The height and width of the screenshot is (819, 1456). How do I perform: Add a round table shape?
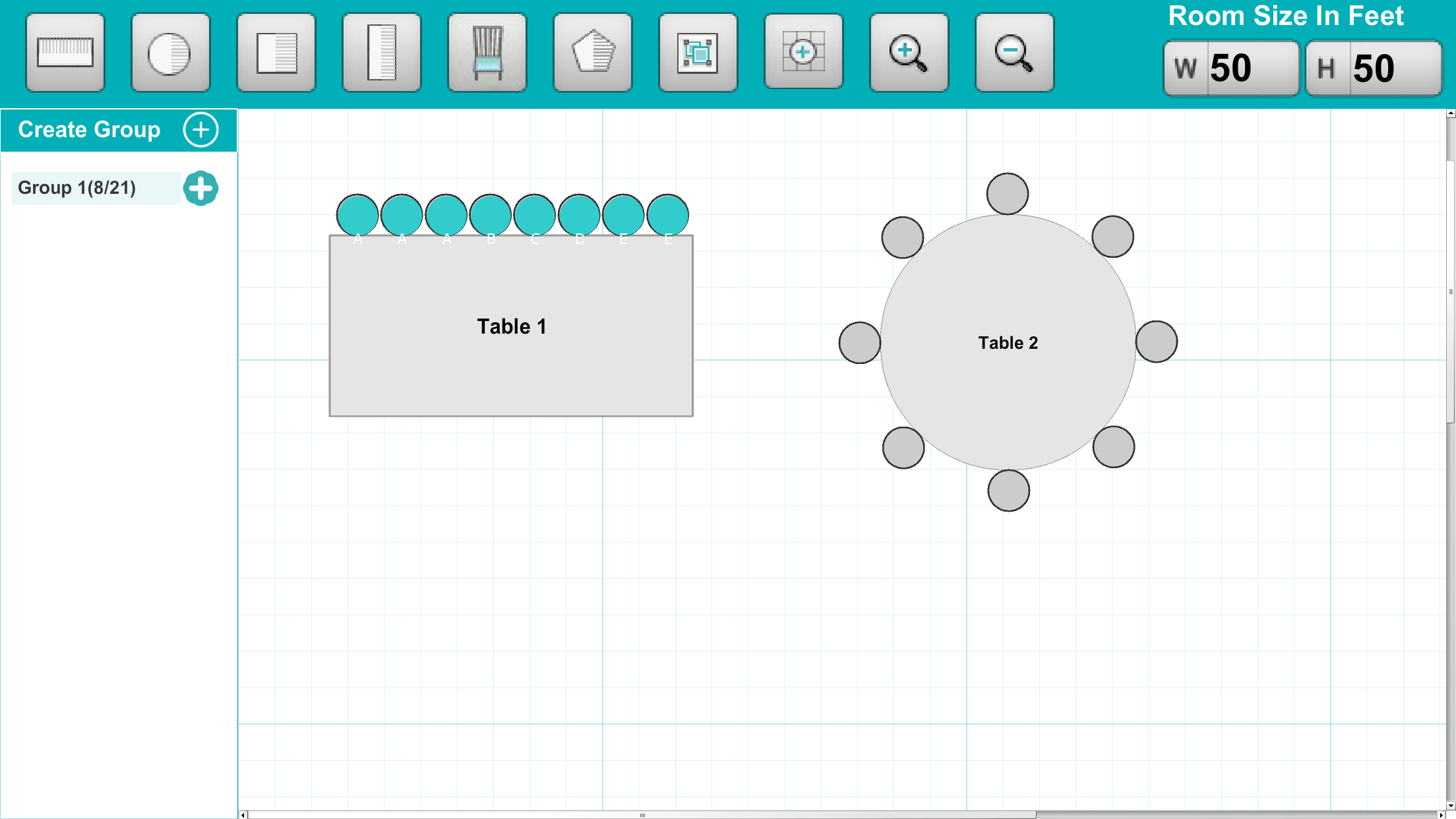point(170,53)
